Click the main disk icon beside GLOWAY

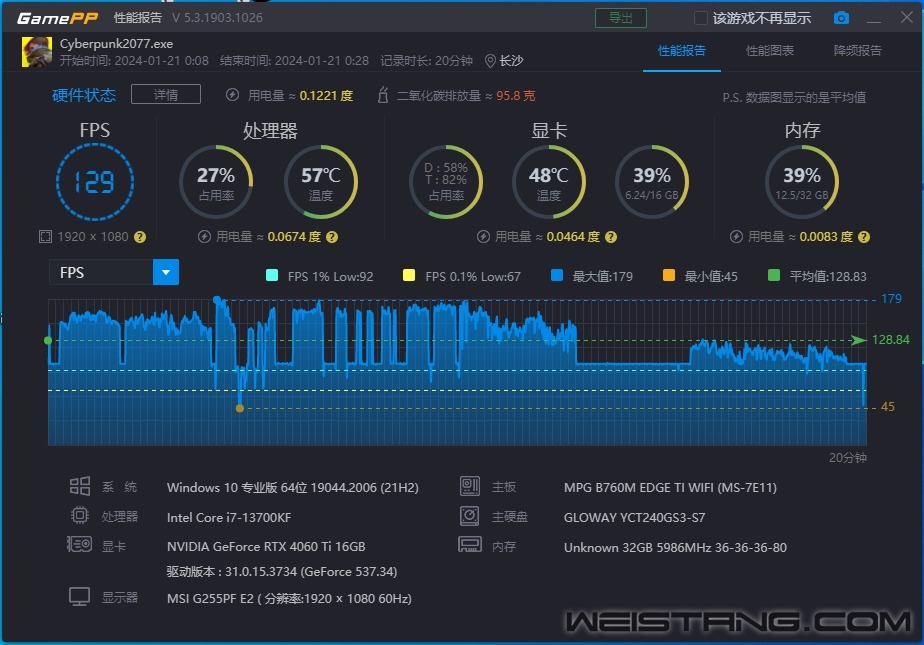[470, 516]
